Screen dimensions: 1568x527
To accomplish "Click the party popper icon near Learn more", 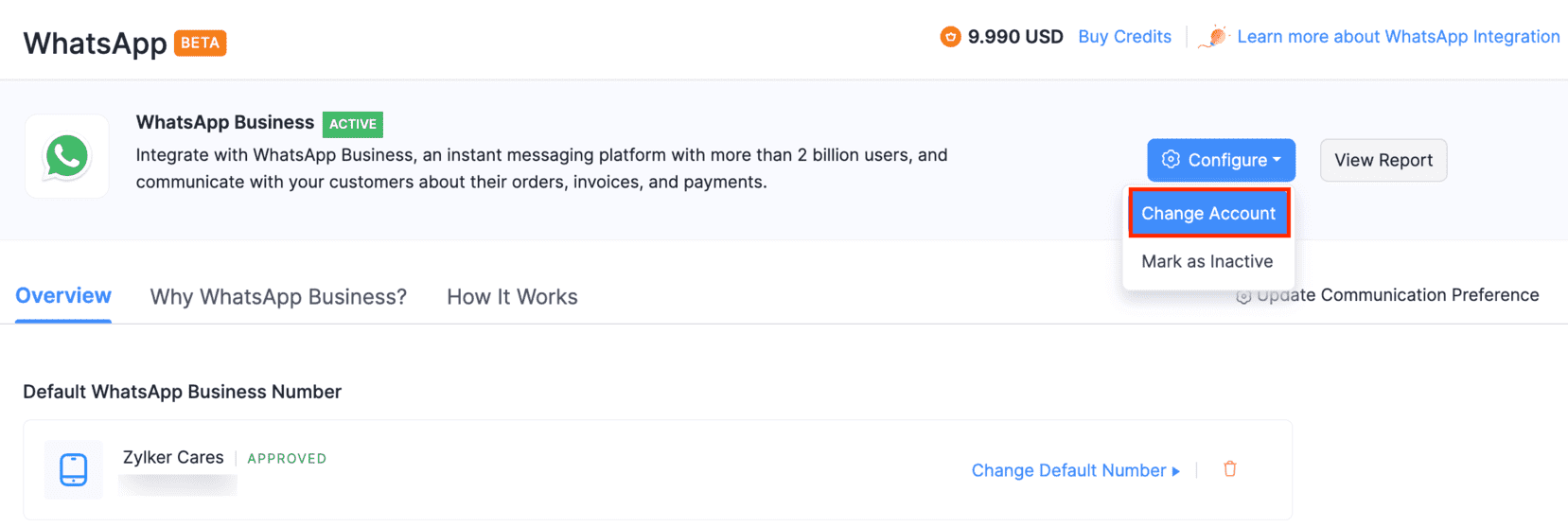I will (1213, 37).
